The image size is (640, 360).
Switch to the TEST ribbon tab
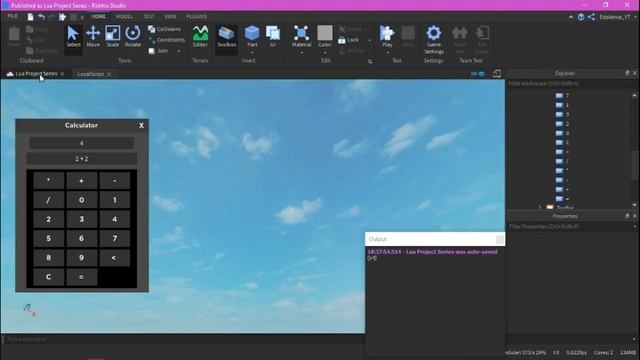(149, 16)
